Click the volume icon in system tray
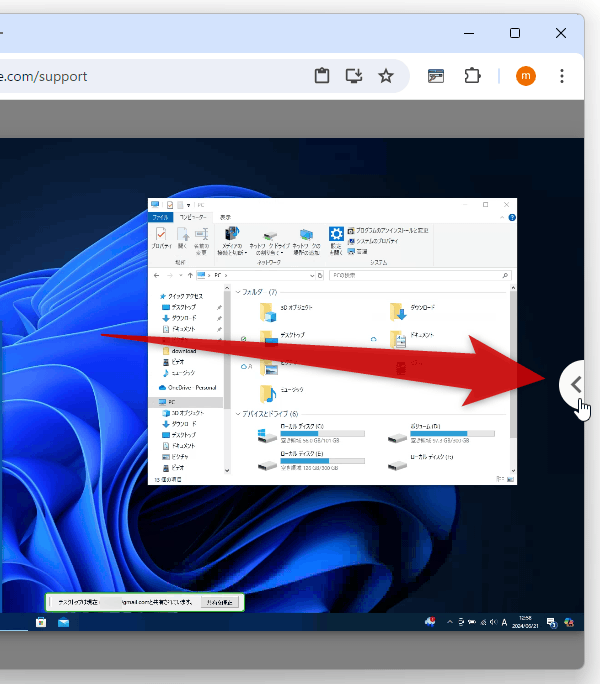 tap(494, 622)
